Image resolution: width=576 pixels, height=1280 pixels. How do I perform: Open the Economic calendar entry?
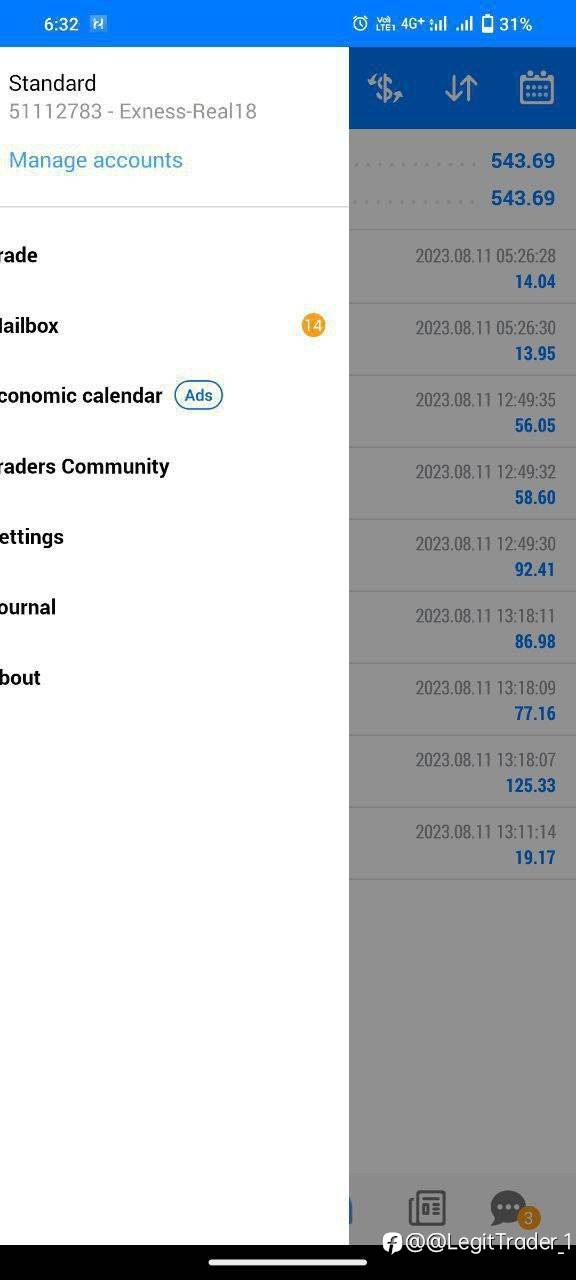(x=174, y=396)
